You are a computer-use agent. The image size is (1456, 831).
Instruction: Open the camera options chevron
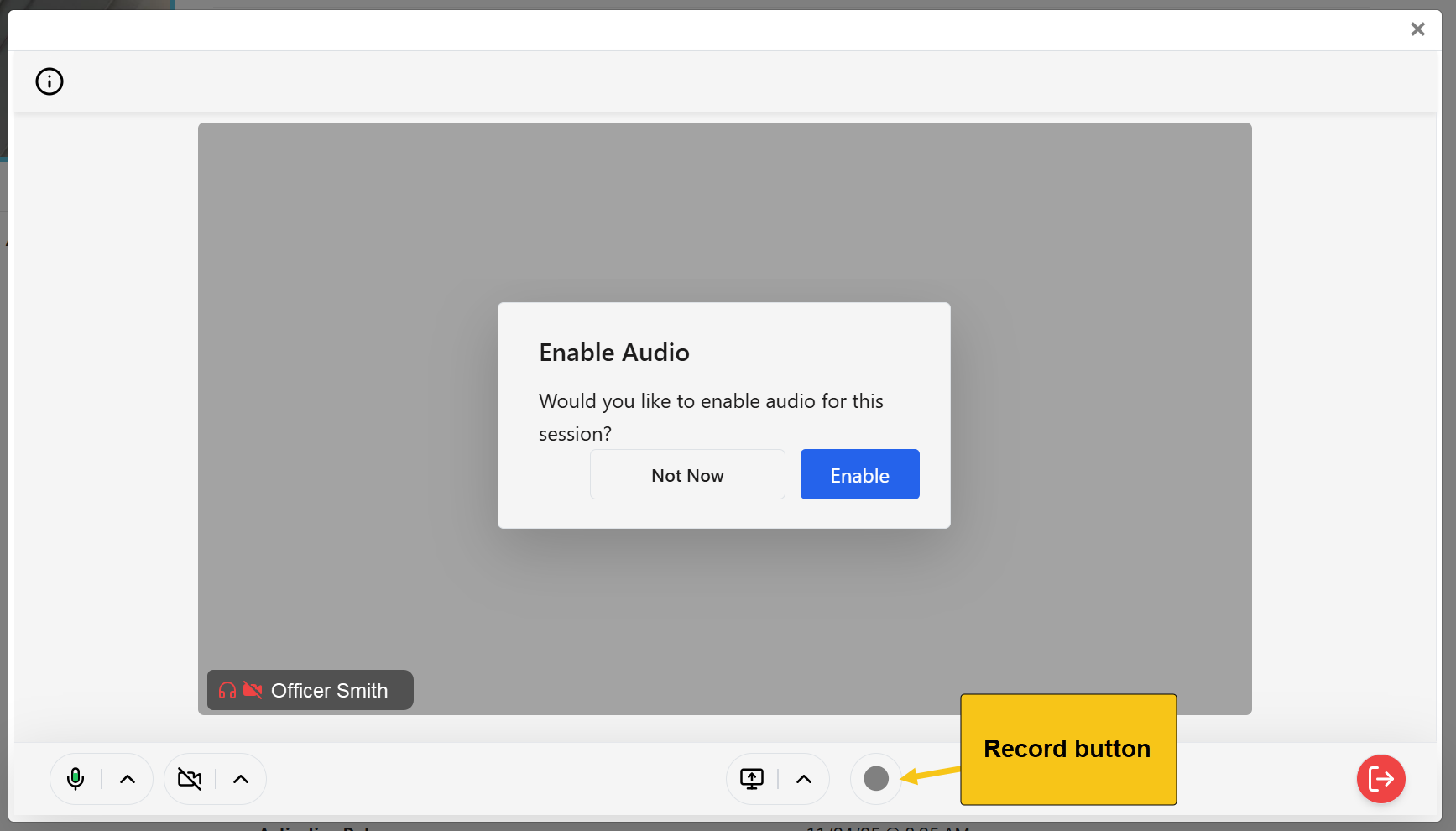click(x=241, y=779)
